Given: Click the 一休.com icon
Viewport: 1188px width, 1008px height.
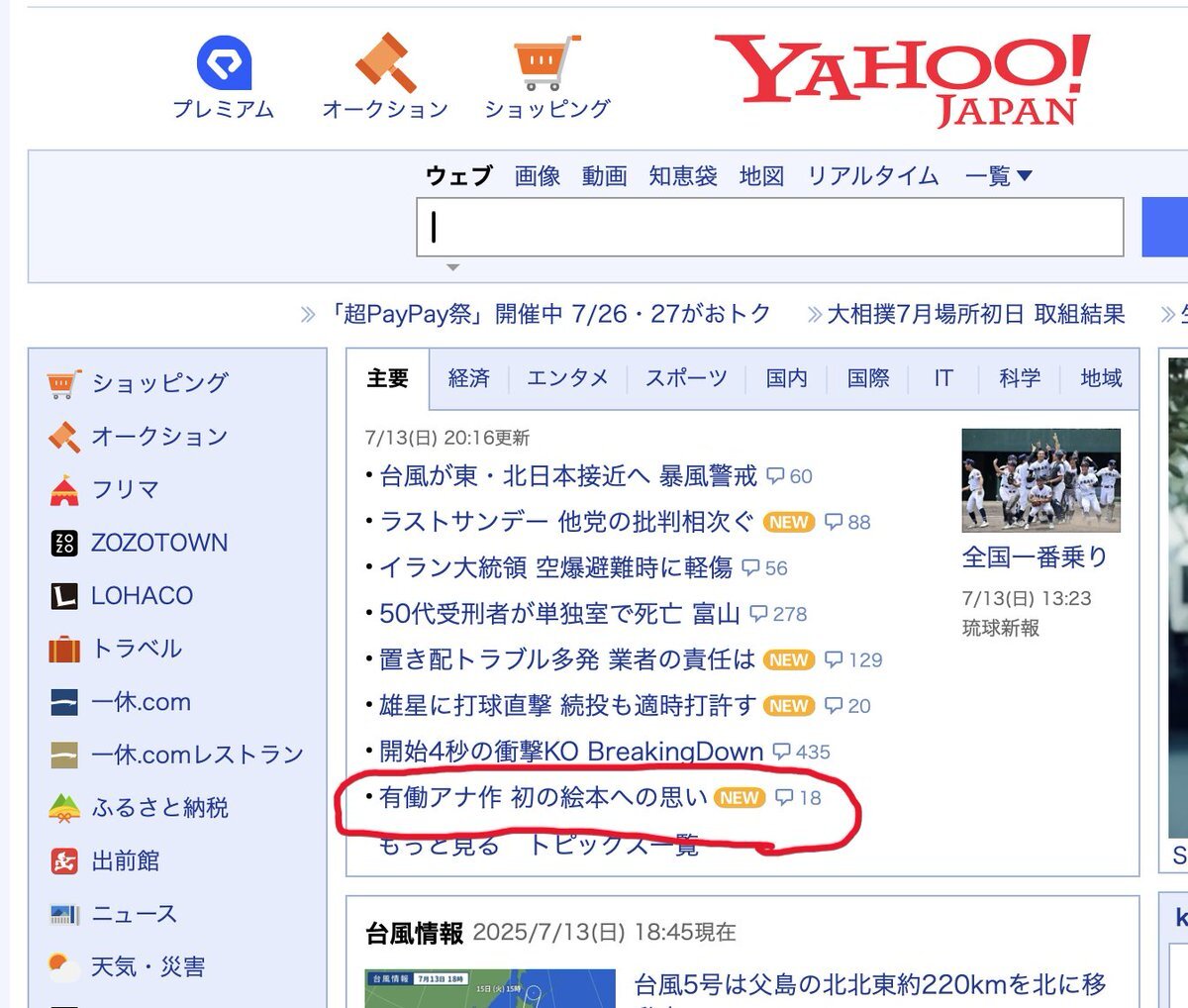Looking at the screenshot, I should (64, 702).
